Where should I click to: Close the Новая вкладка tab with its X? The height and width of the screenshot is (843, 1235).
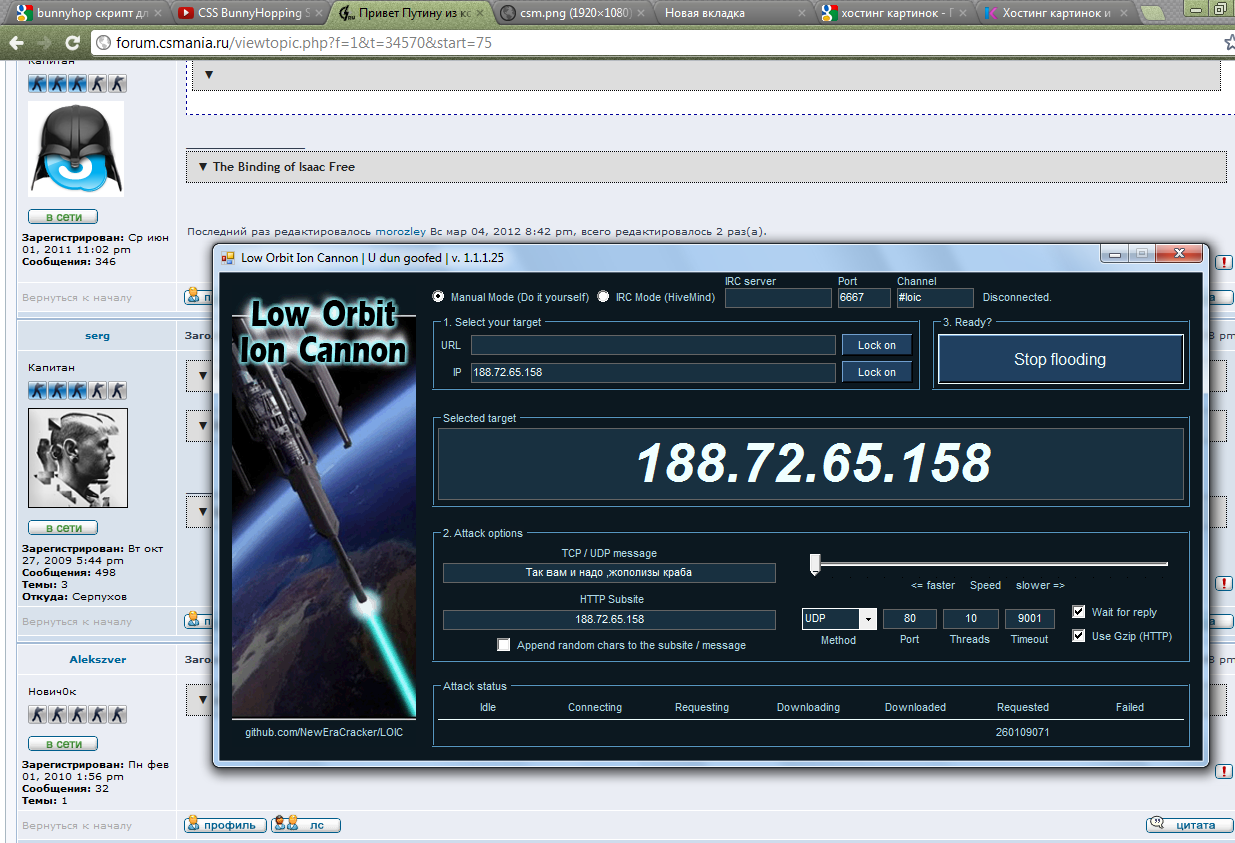(804, 14)
